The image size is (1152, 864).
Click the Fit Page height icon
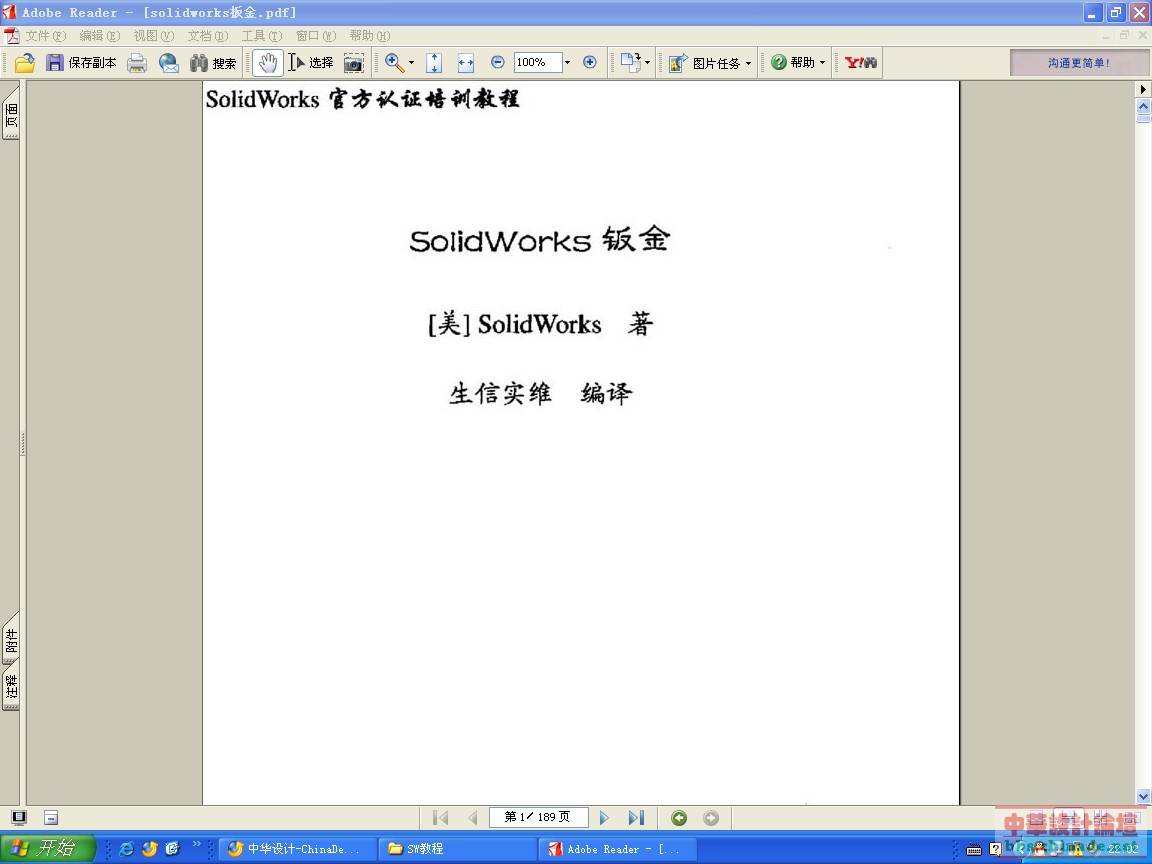click(434, 63)
